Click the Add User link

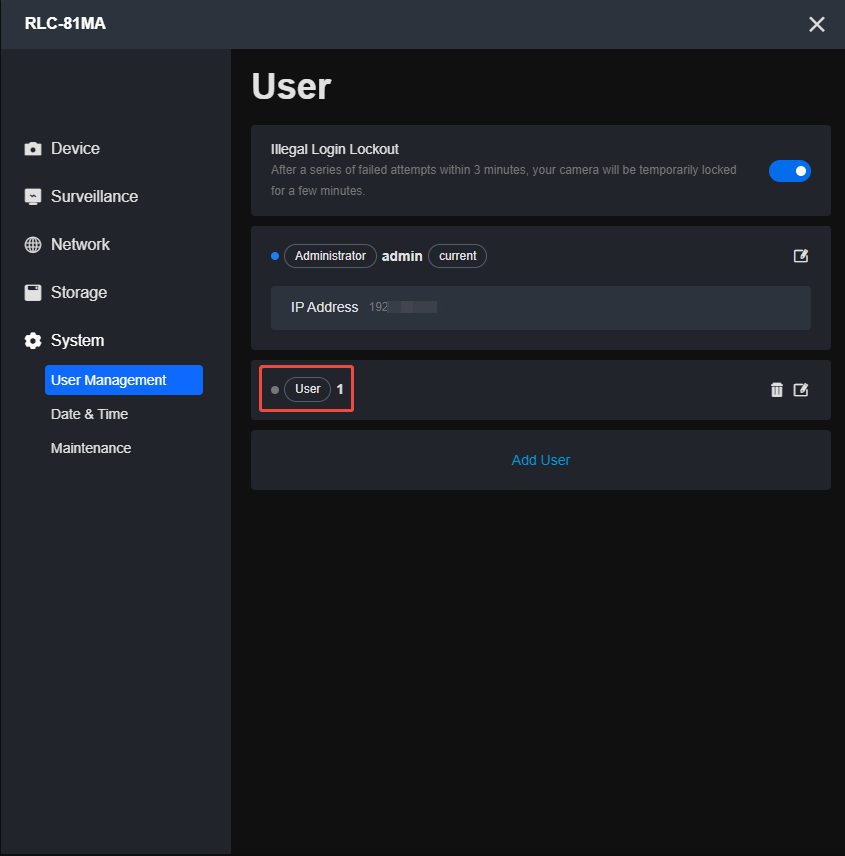click(540, 460)
